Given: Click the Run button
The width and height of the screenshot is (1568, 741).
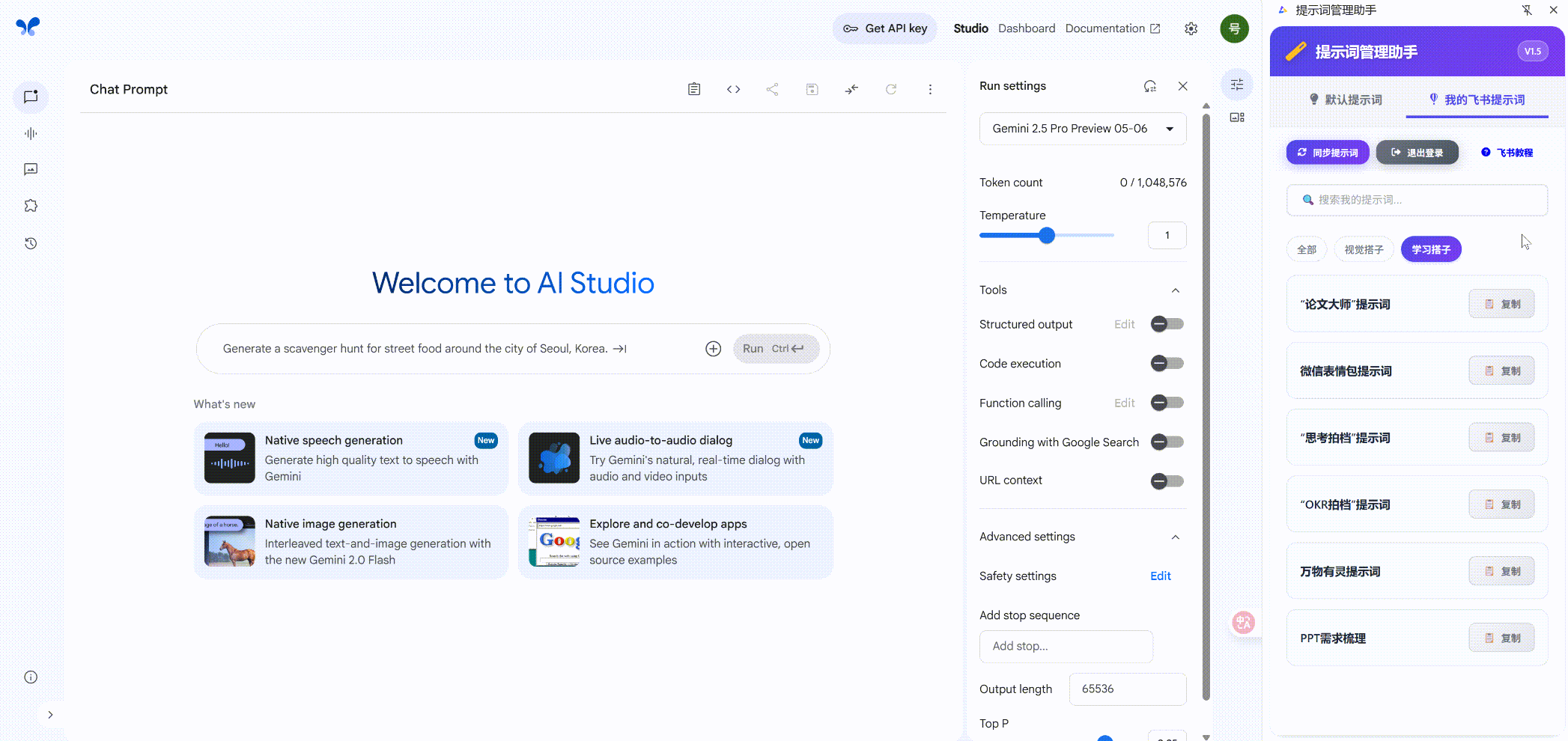Looking at the screenshot, I should tap(776, 349).
